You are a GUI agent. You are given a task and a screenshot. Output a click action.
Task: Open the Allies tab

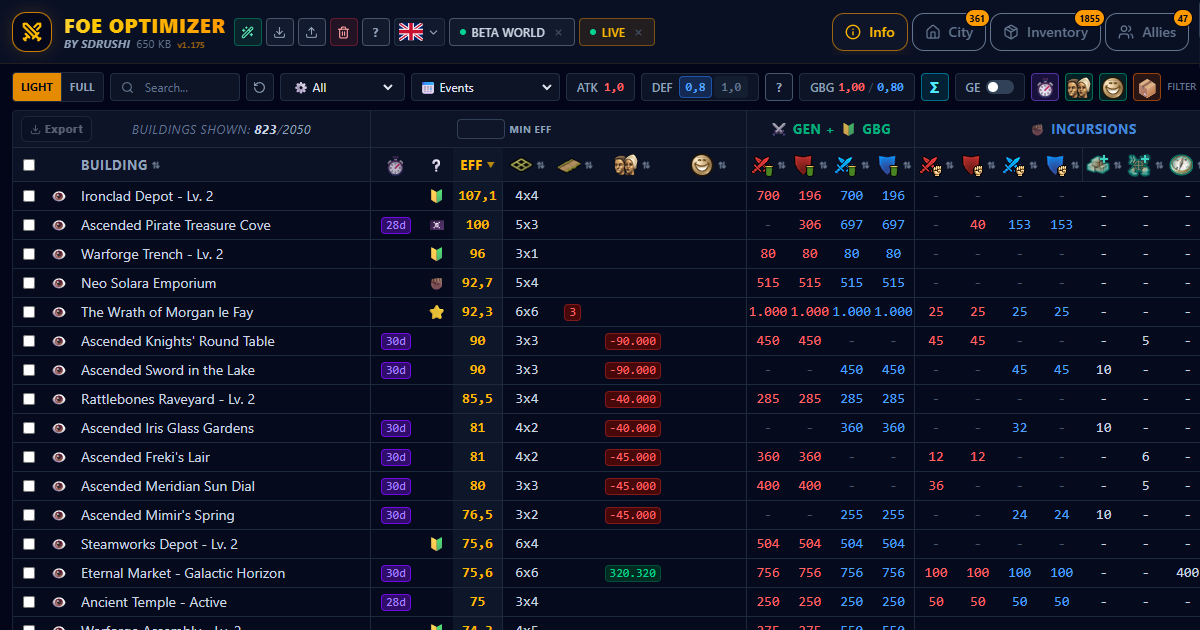(x=1147, y=32)
